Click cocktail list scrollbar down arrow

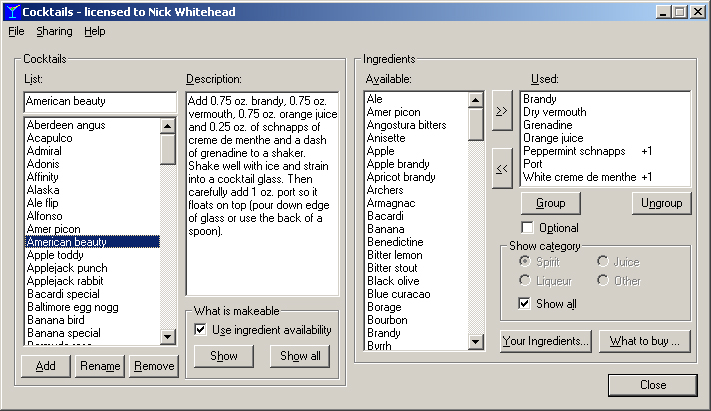[168, 337]
